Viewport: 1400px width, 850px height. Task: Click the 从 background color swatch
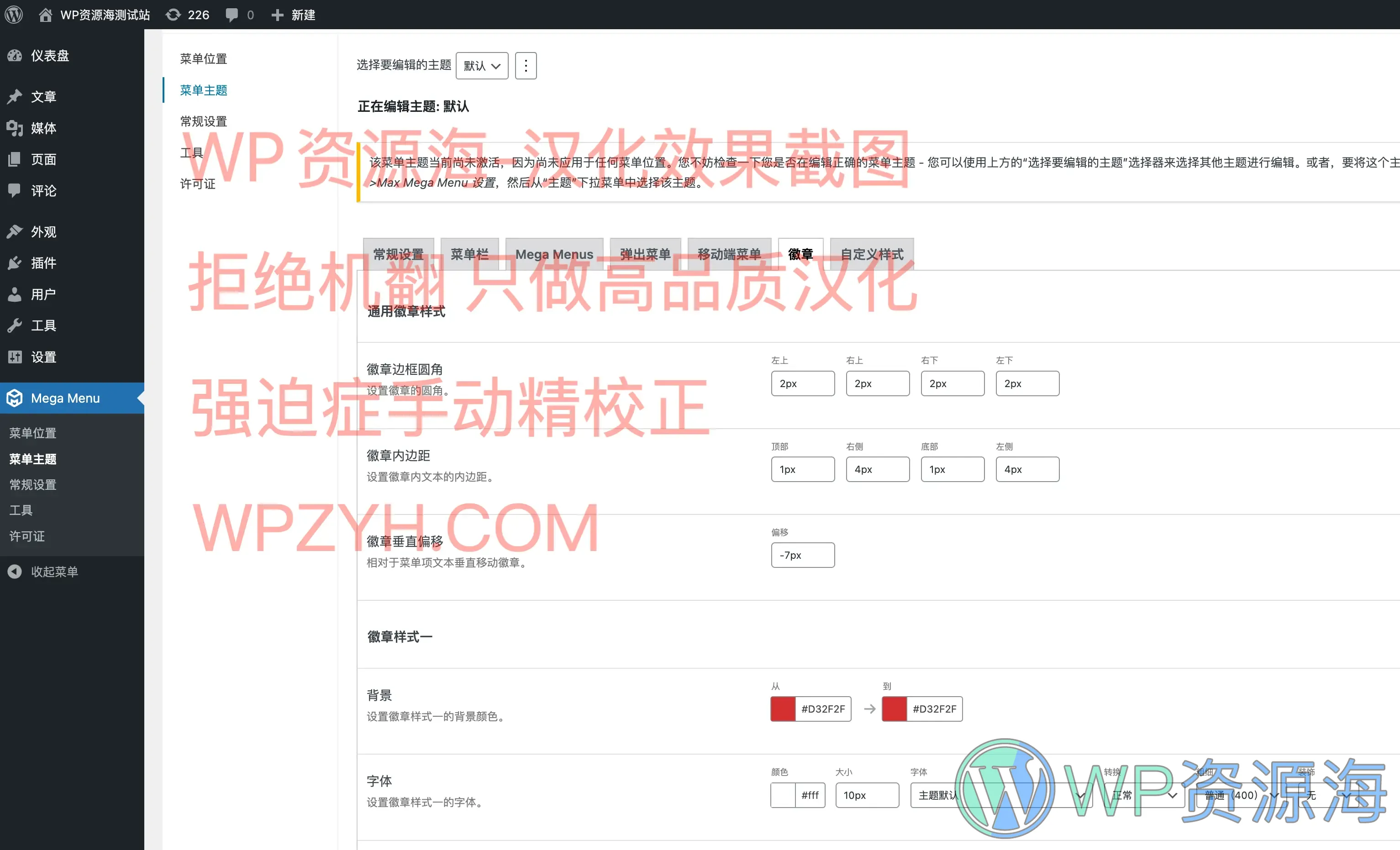click(x=783, y=709)
